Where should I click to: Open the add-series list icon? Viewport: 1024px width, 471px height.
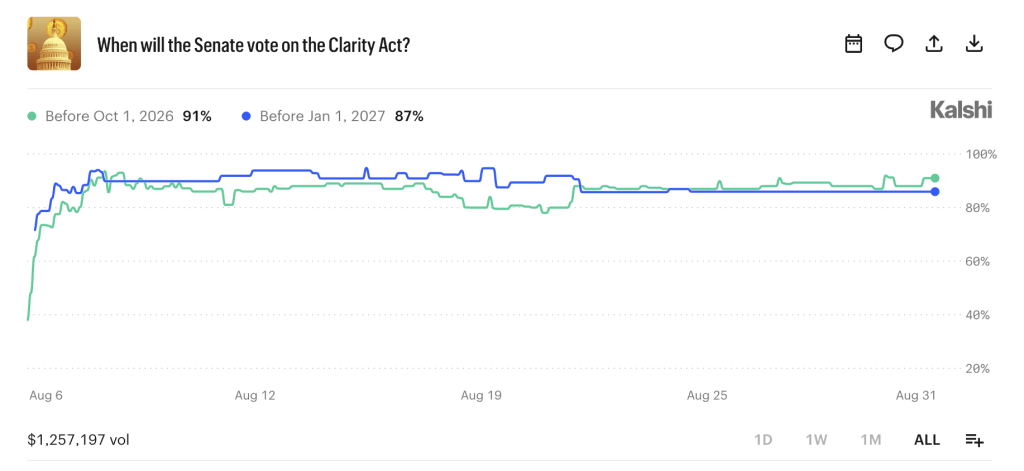(x=974, y=440)
